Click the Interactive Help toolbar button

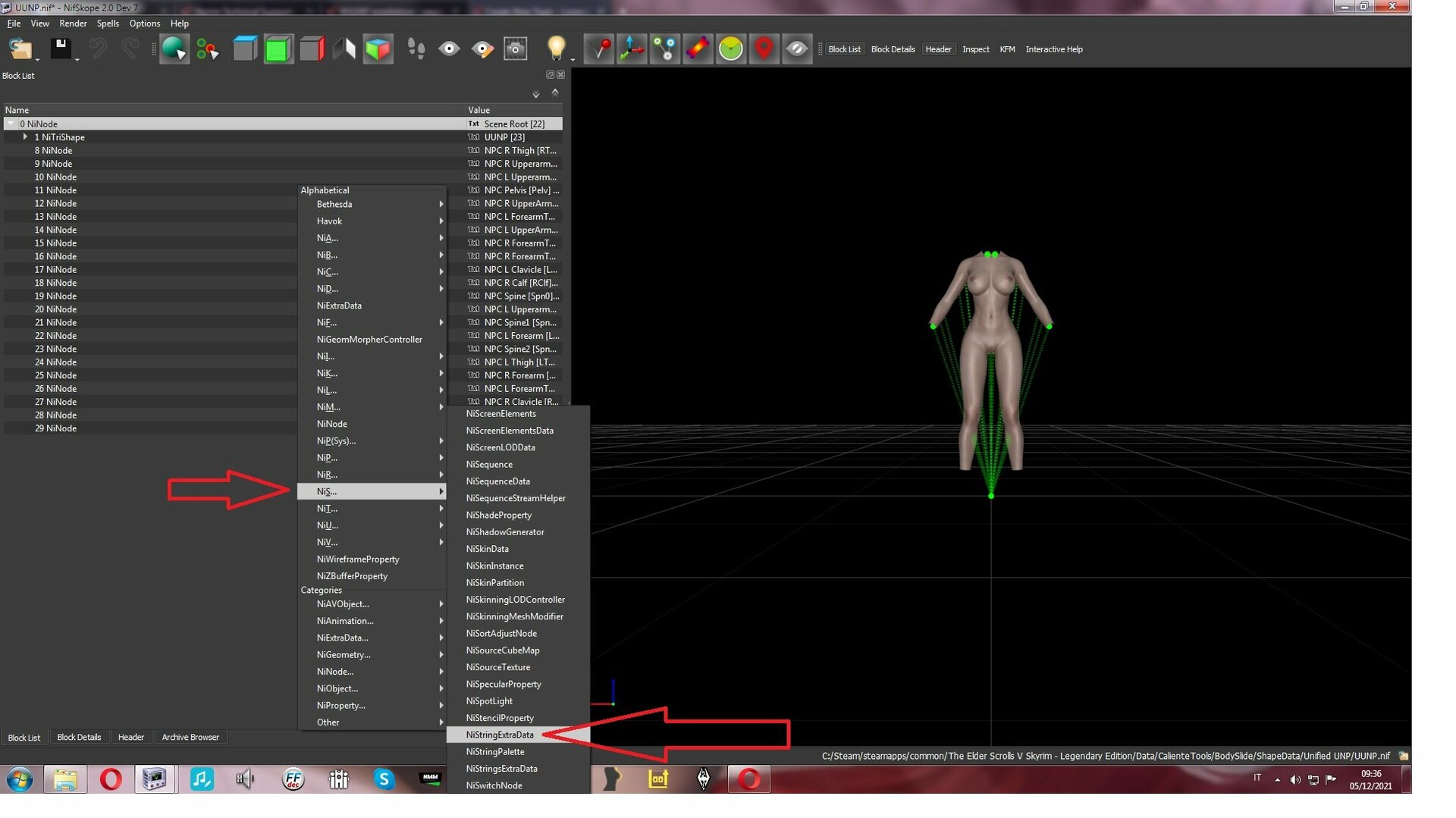[x=1054, y=49]
